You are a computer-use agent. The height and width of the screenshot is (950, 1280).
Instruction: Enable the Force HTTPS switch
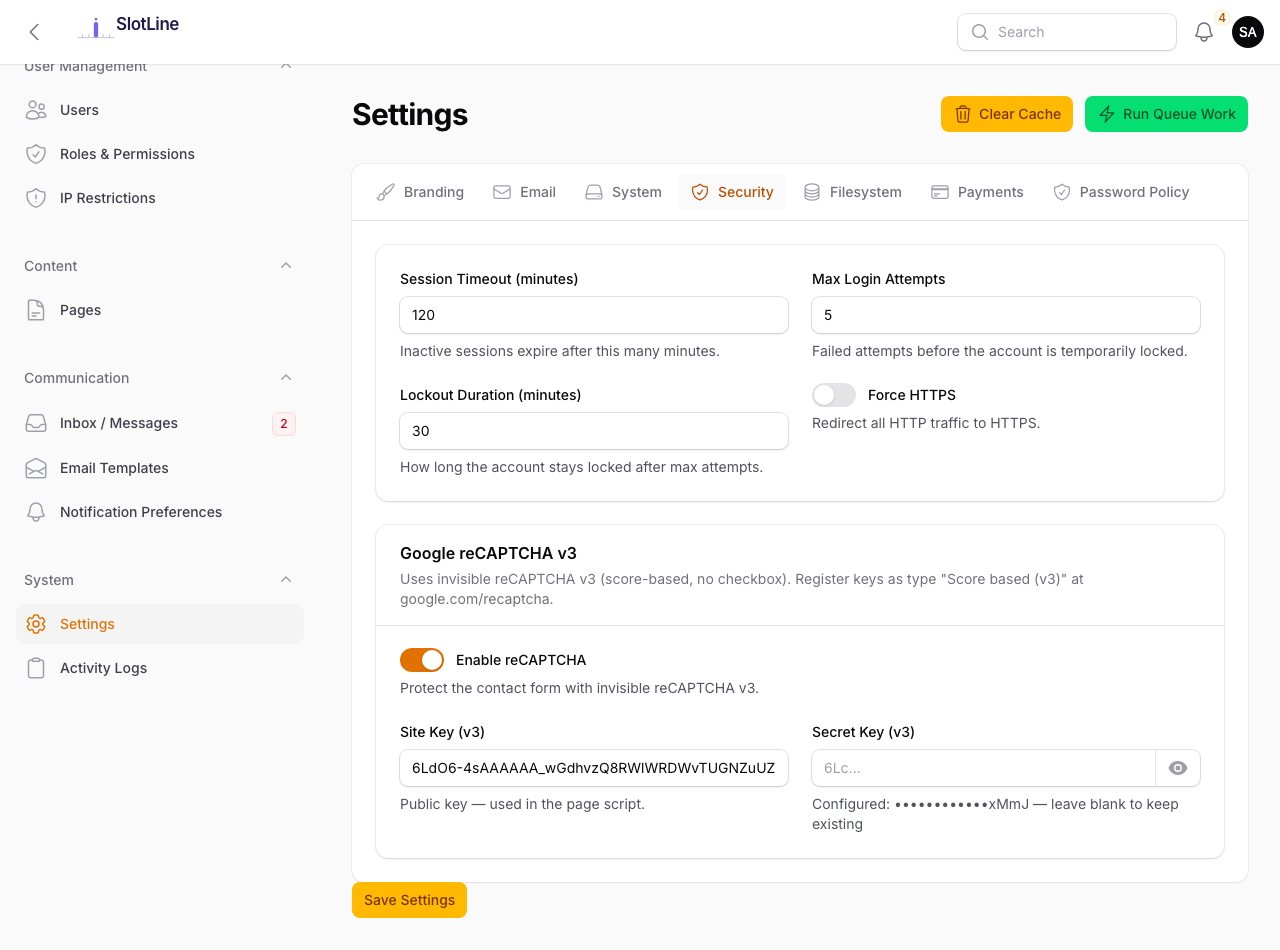(x=834, y=395)
